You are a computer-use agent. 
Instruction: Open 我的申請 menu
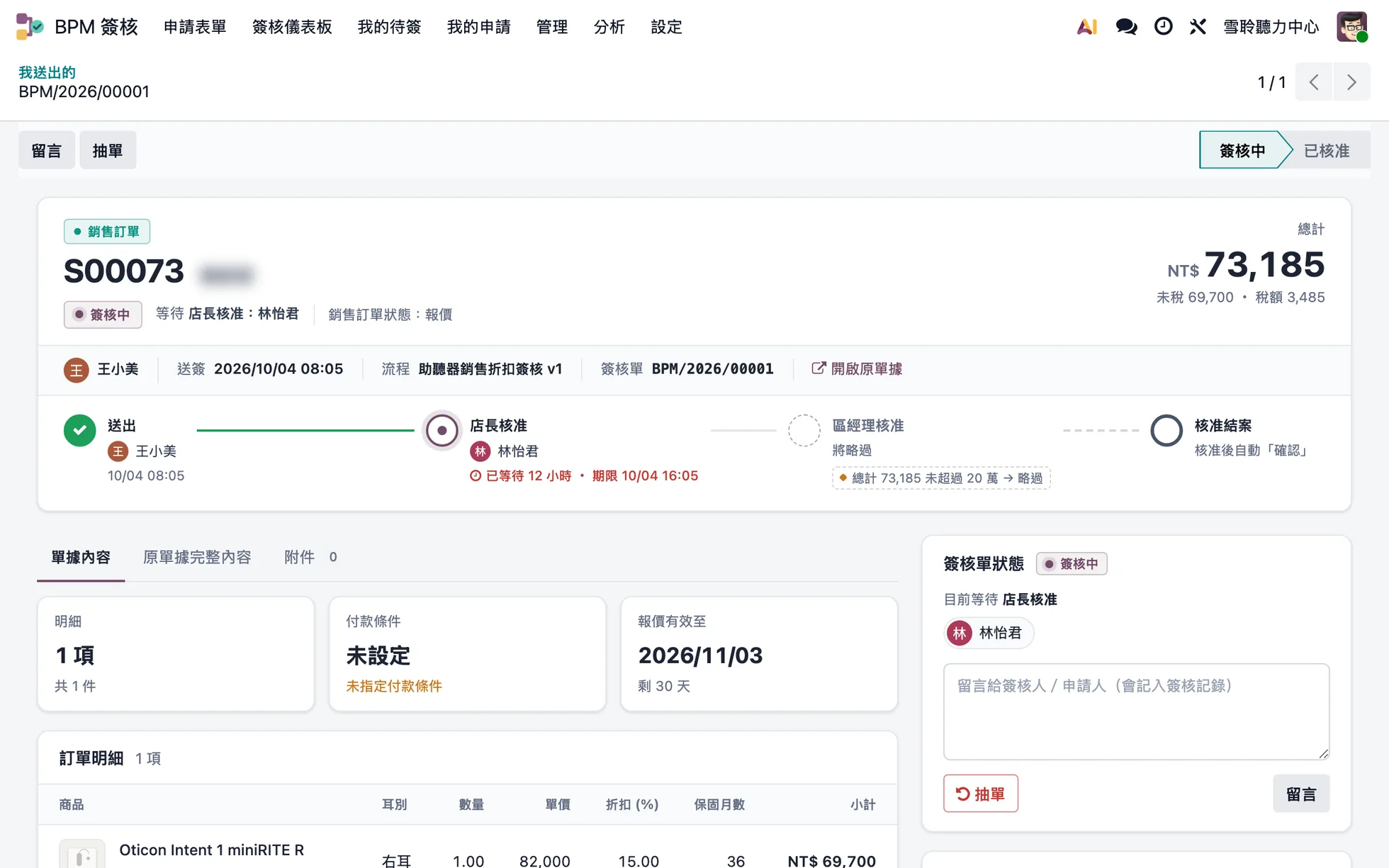(x=478, y=27)
